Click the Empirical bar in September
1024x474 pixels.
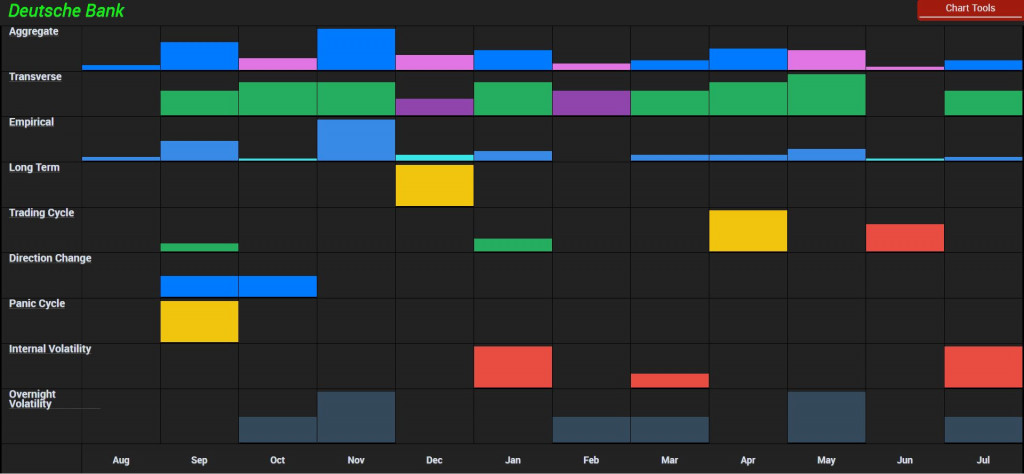tap(199, 151)
